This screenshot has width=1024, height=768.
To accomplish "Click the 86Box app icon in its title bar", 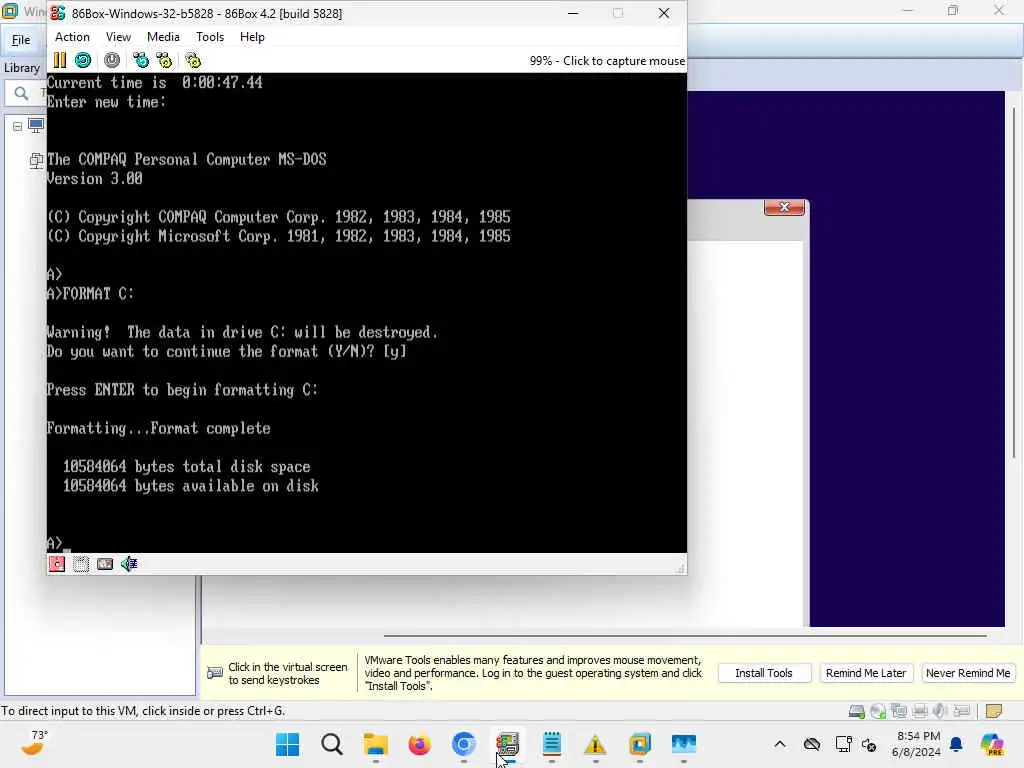I will click(x=58, y=13).
